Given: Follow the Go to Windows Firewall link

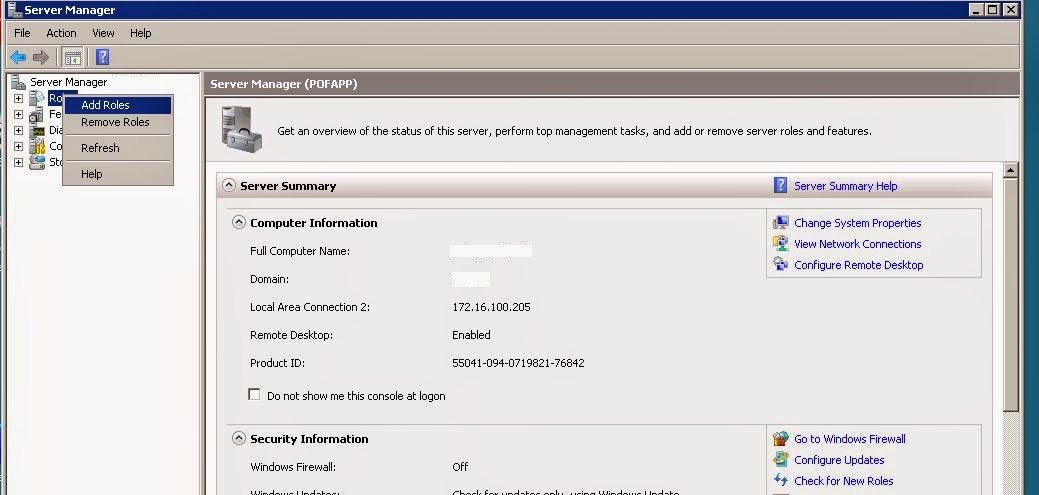Looking at the screenshot, I should [x=849, y=439].
